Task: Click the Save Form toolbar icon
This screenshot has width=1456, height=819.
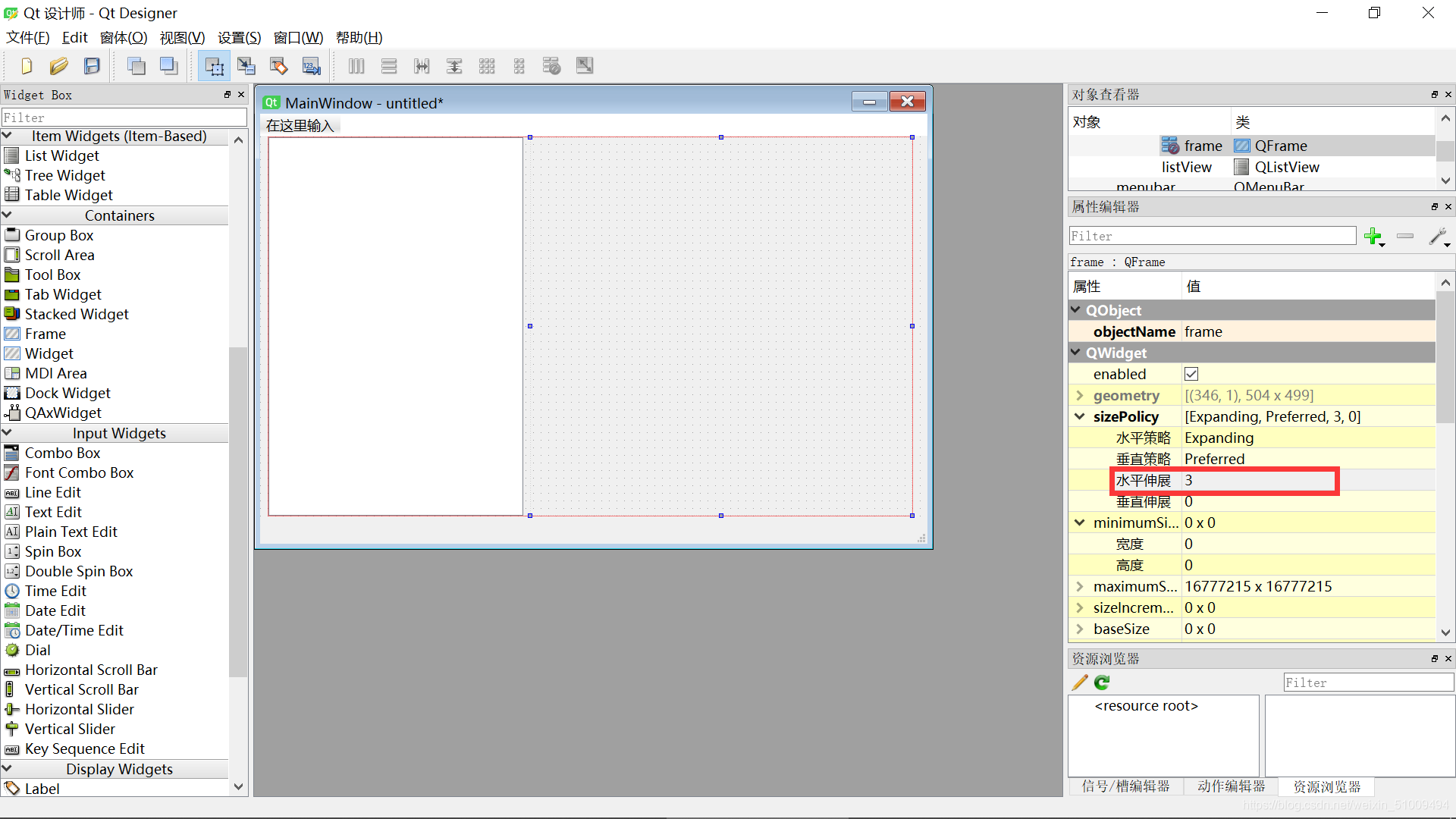Action: (92, 66)
